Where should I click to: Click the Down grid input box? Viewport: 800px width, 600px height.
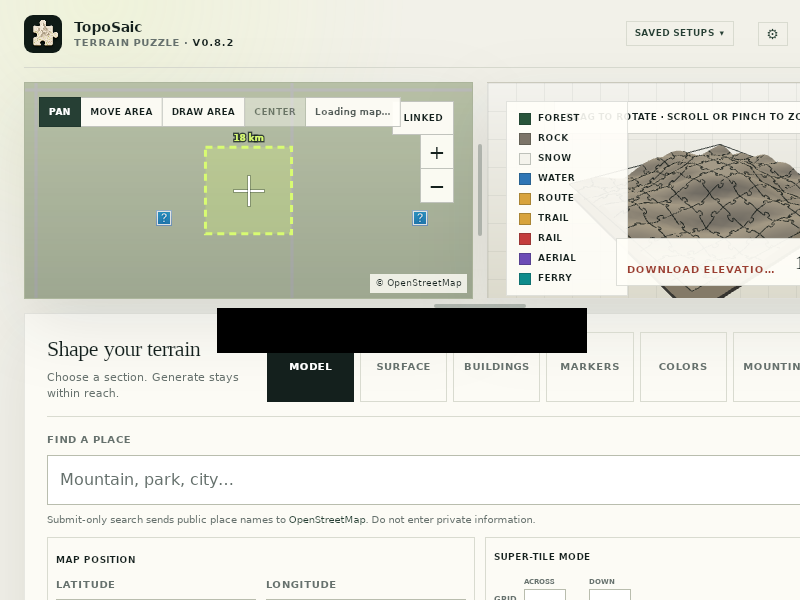click(x=610, y=595)
